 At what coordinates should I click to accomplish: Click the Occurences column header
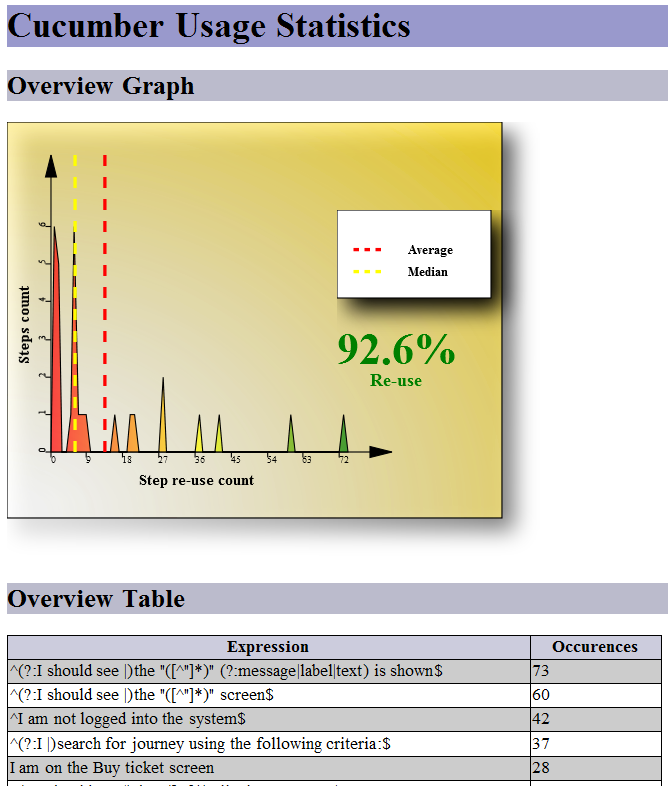click(x=595, y=647)
